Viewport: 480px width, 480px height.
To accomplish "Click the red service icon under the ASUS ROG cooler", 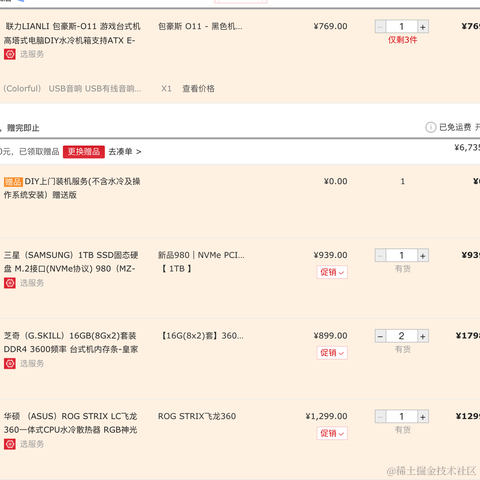I will pos(10,444).
